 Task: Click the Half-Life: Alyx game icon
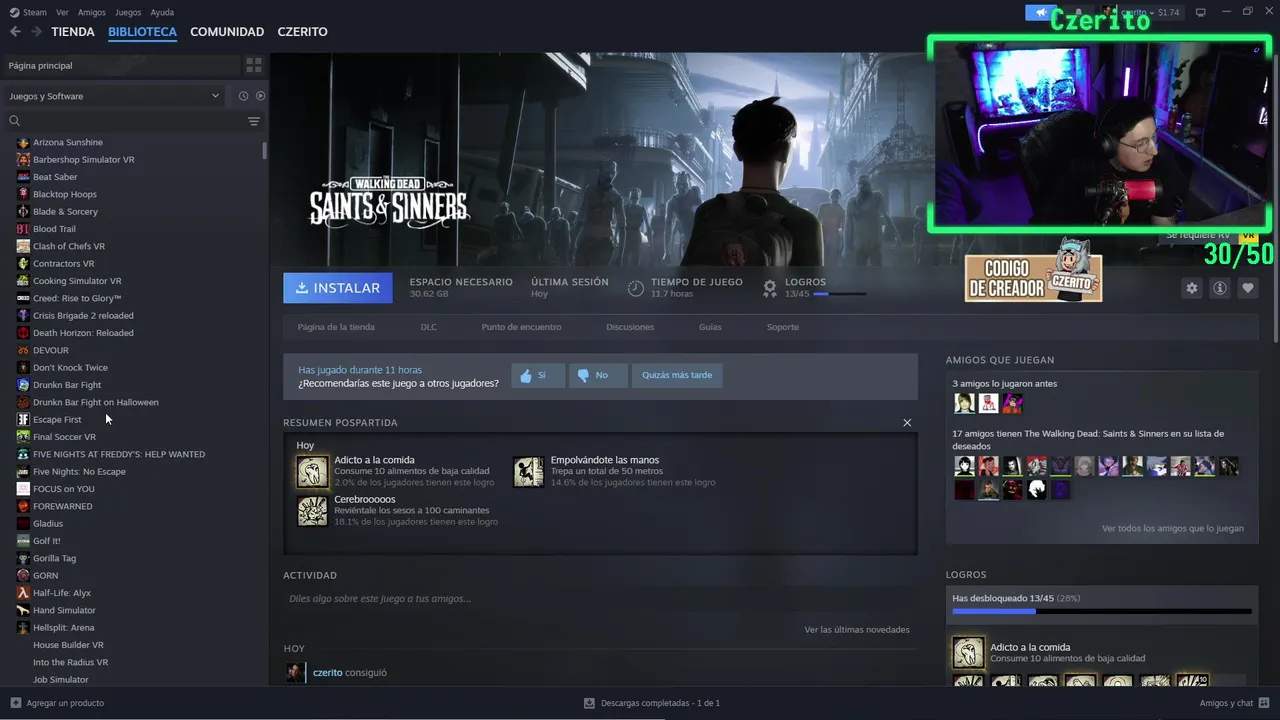click(x=23, y=593)
